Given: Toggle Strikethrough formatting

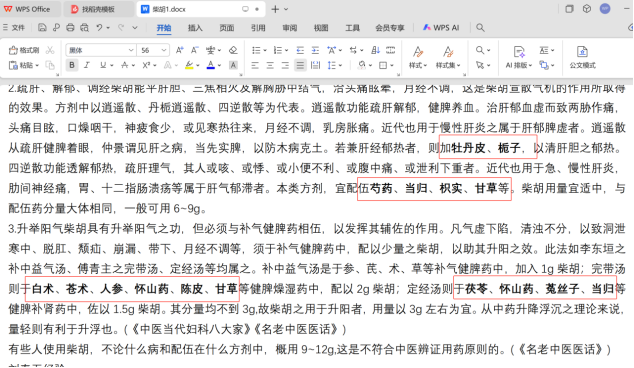Looking at the screenshot, I should 125,65.
